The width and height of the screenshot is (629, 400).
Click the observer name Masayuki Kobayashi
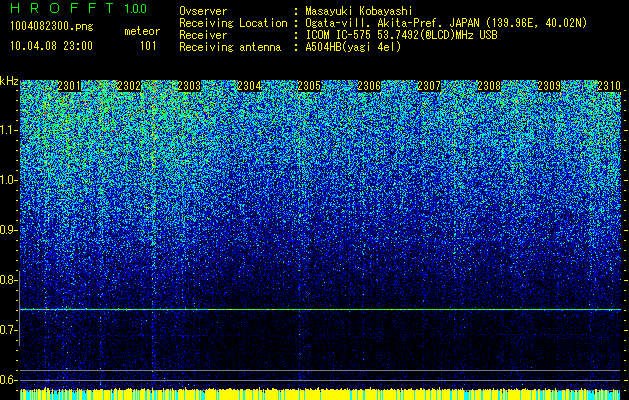pyautogui.click(x=359, y=11)
